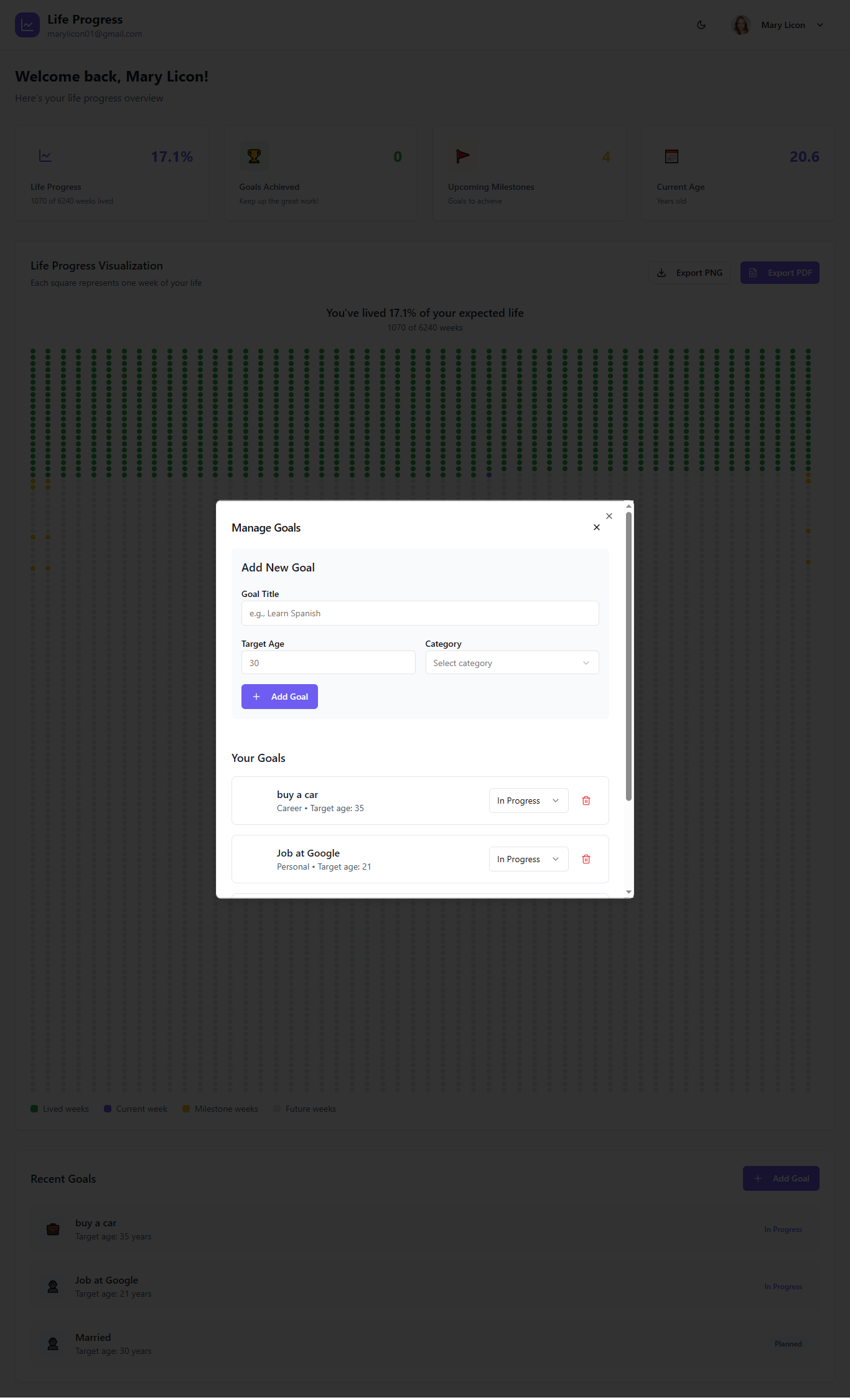Screen dimensions: 850x1400
Task: Open status dropdown for "buy a car" goal
Action: 528,801
